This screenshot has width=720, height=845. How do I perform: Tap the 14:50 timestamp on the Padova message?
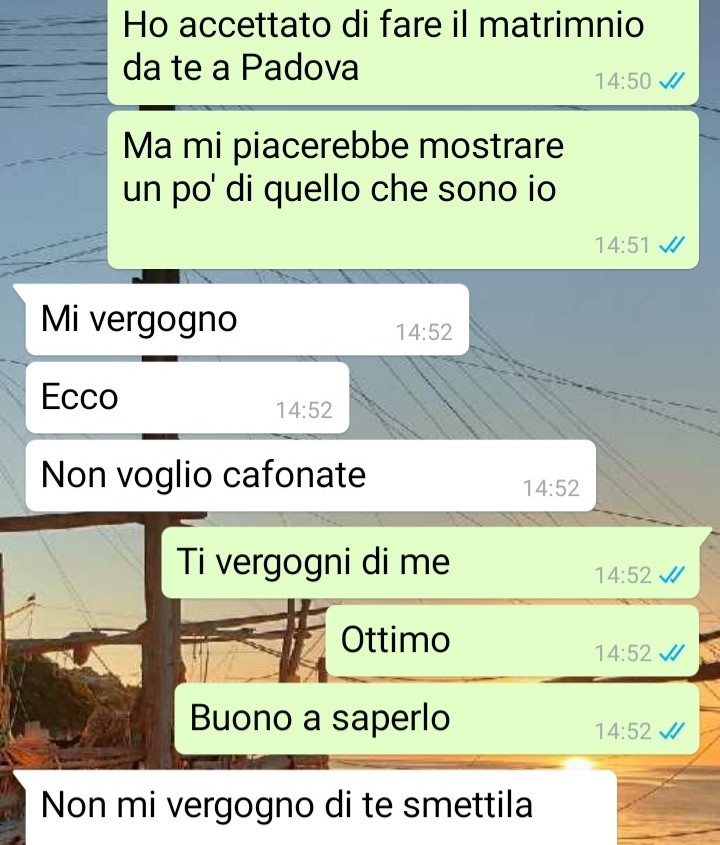(x=623, y=81)
